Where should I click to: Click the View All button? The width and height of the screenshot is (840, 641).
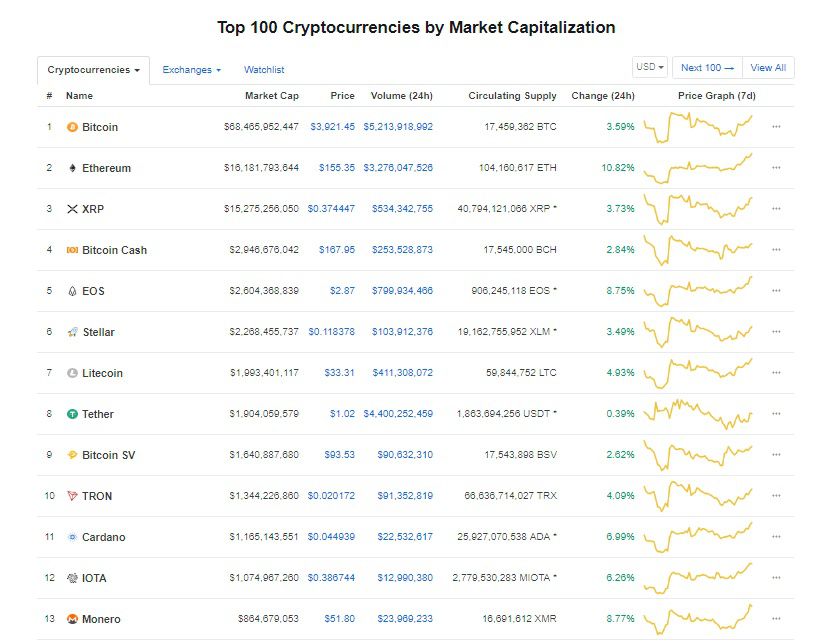click(x=768, y=67)
